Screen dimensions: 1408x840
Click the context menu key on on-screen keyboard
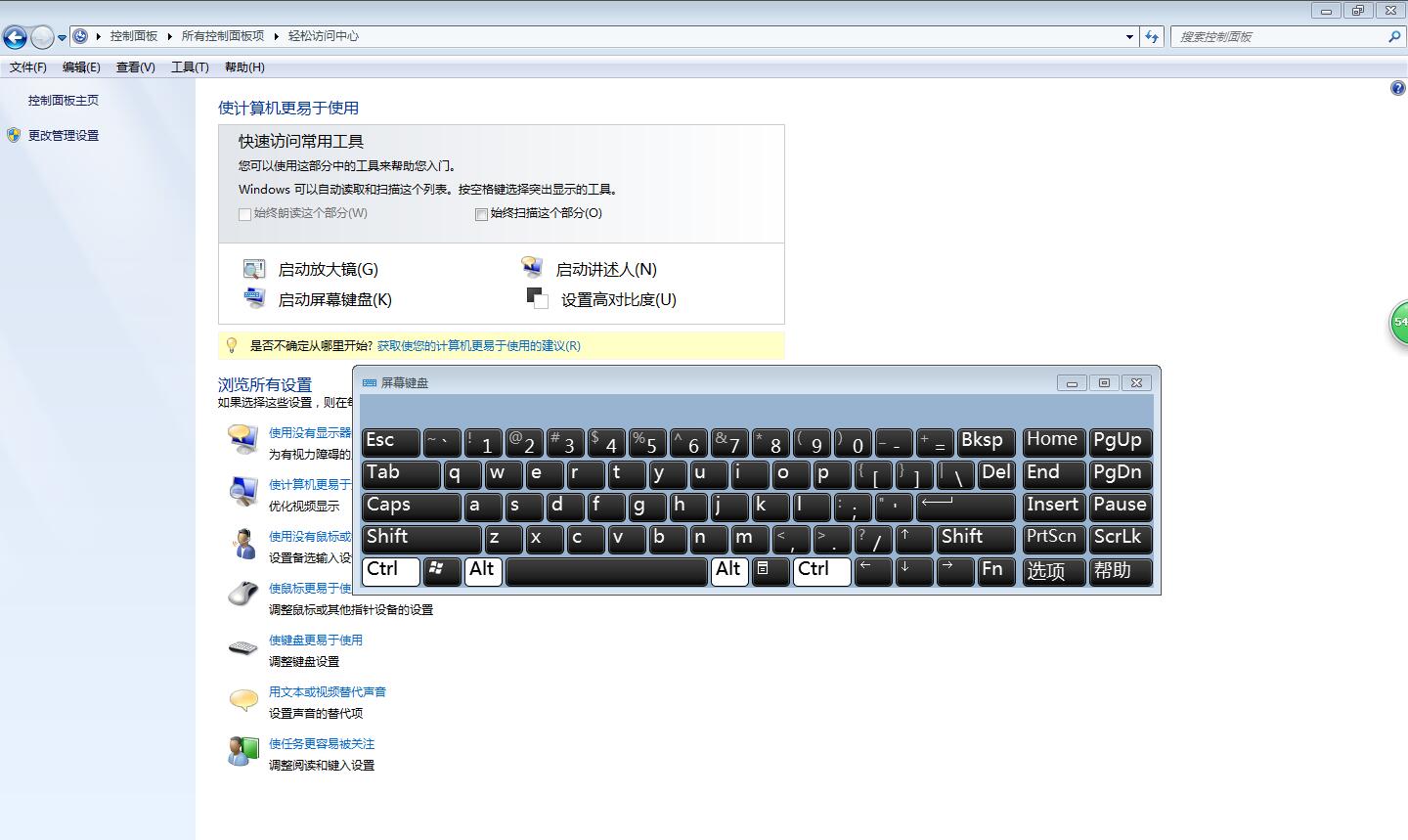coord(770,571)
